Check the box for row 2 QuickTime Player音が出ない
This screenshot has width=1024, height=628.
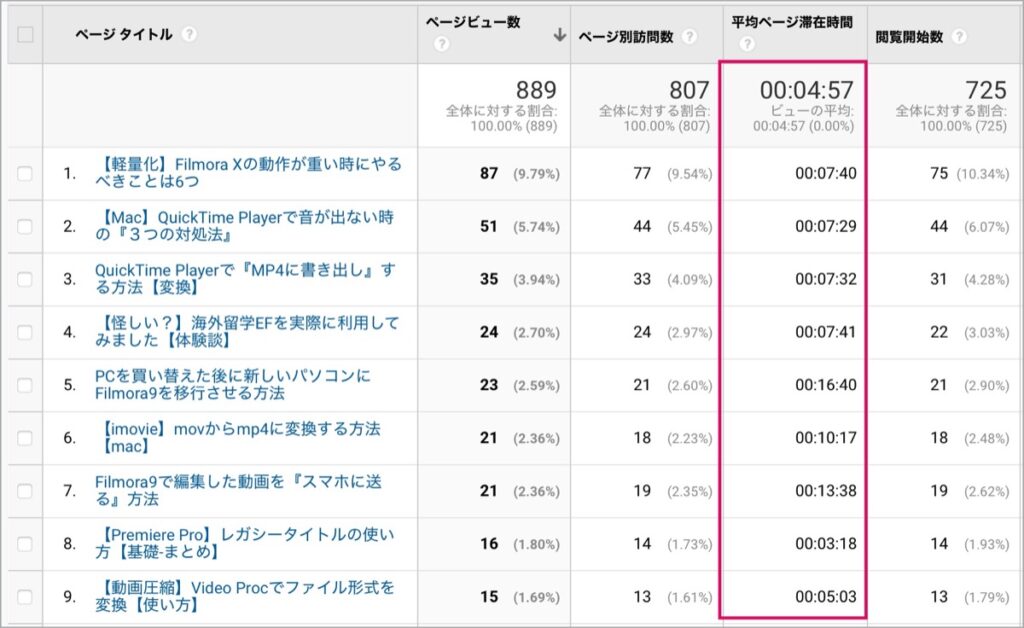[x=25, y=226]
